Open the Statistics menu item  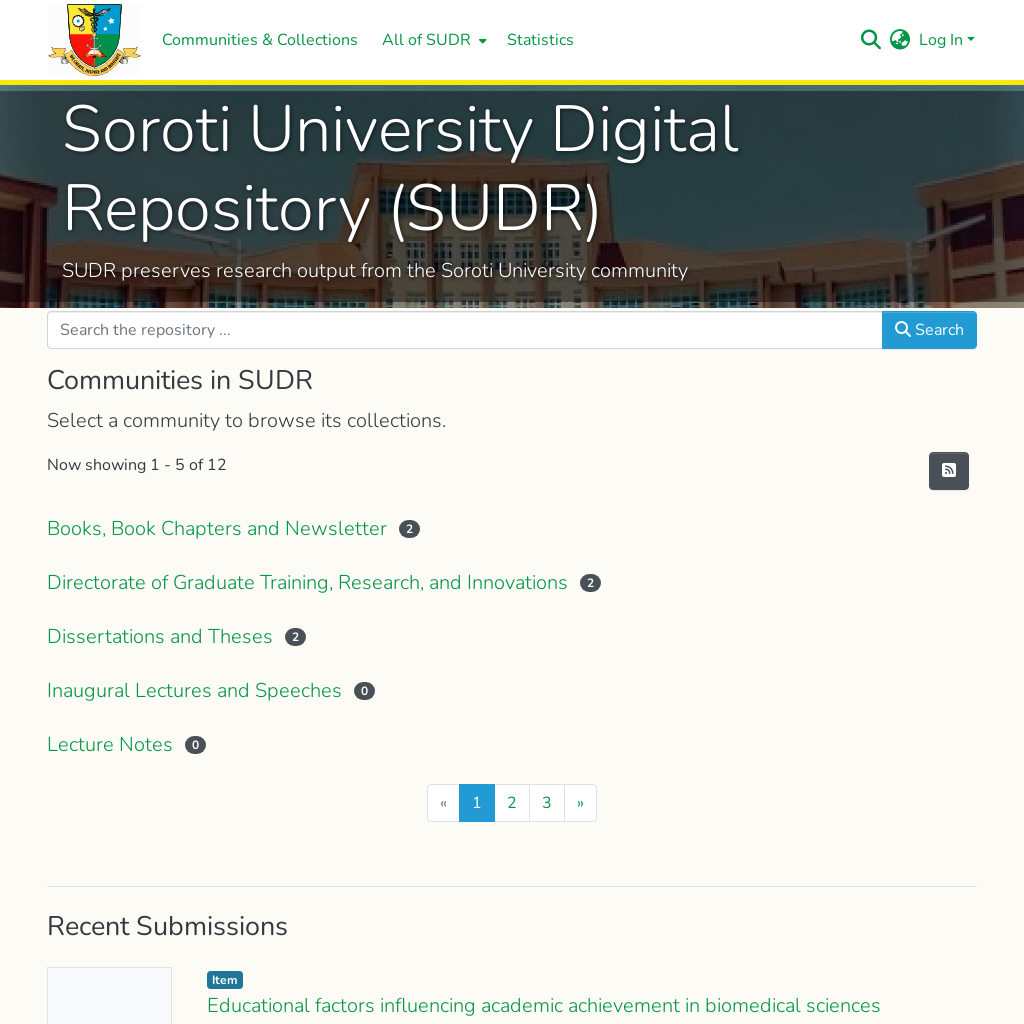click(x=540, y=40)
